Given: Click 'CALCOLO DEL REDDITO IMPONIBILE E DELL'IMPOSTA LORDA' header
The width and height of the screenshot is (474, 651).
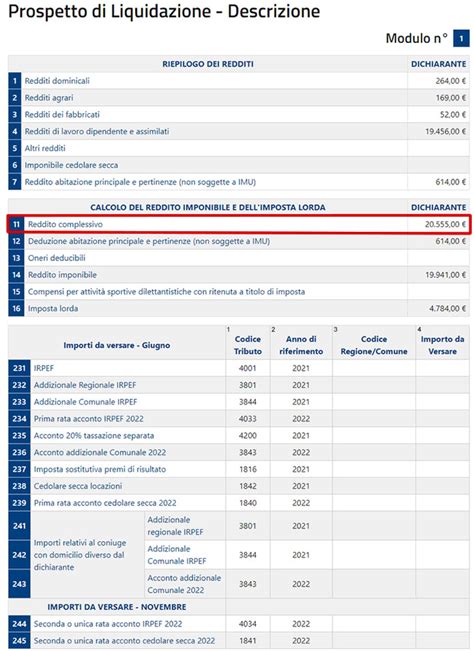Looking at the screenshot, I should point(208,207).
